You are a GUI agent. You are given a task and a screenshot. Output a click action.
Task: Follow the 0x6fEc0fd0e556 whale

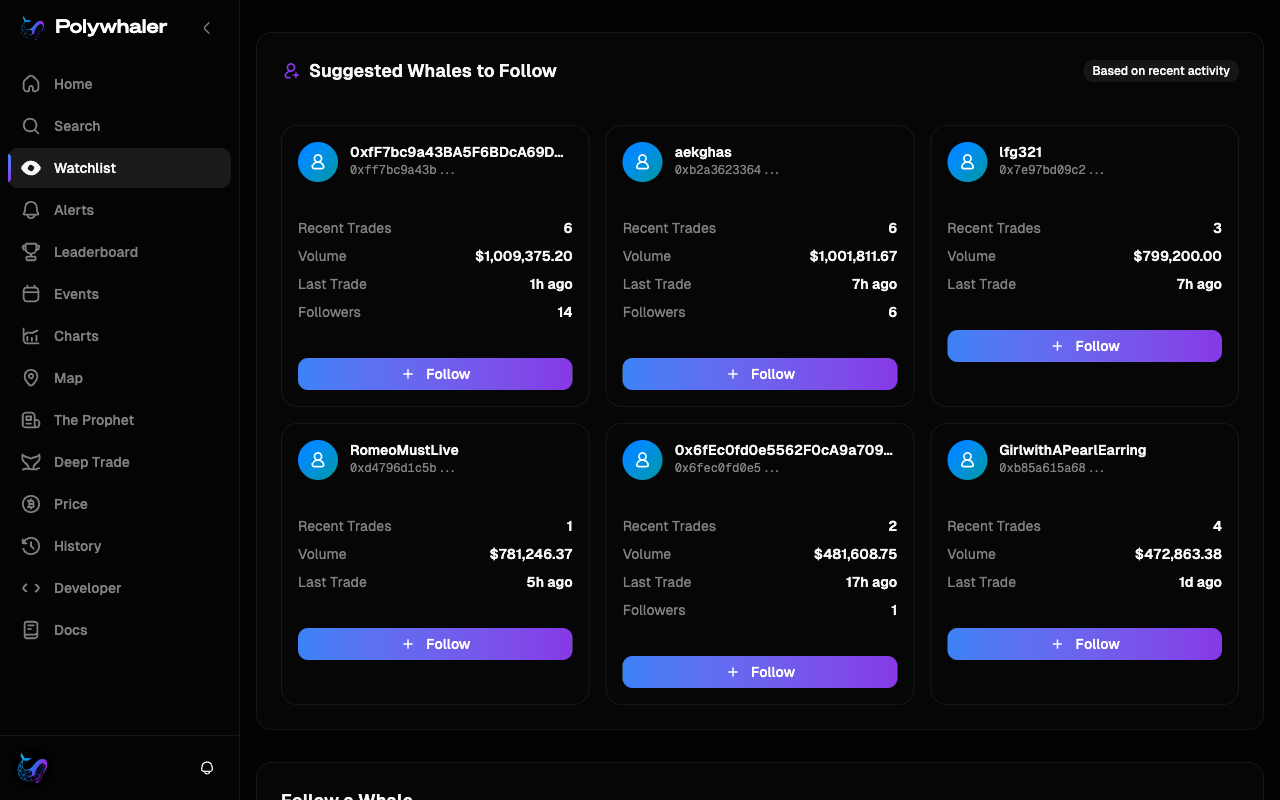(760, 672)
